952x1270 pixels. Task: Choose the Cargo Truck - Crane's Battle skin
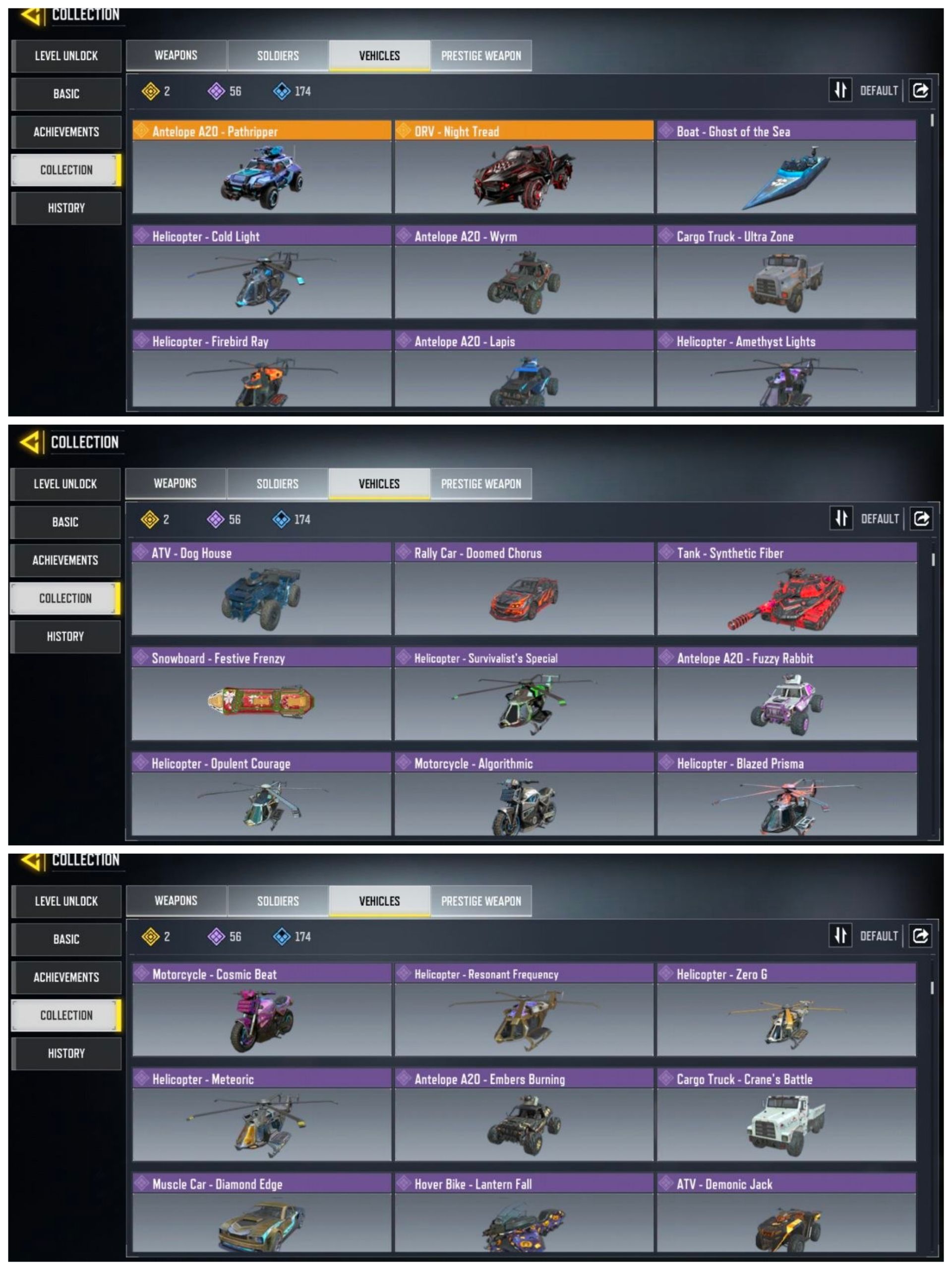786,1114
